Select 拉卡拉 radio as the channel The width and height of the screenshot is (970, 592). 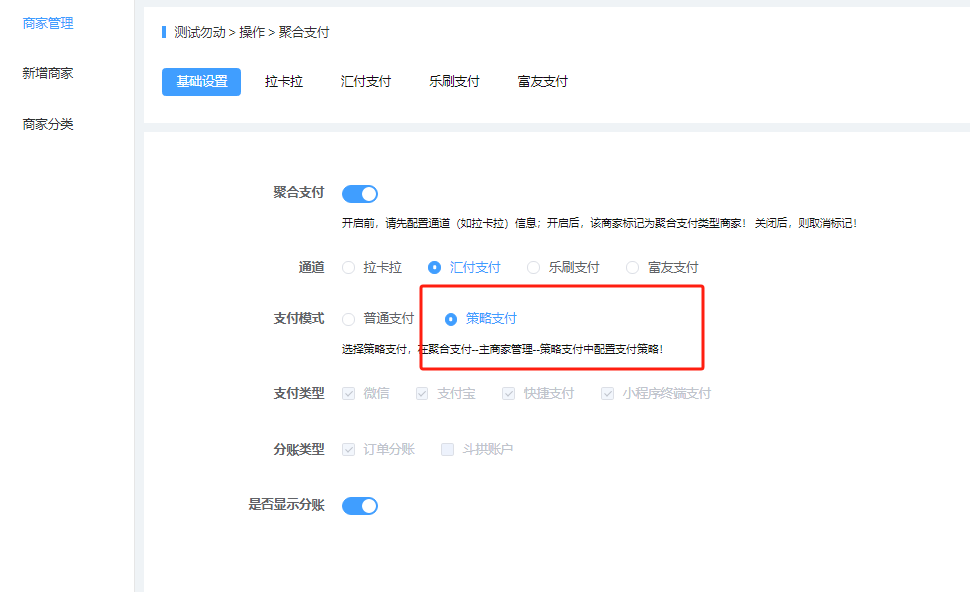point(349,268)
